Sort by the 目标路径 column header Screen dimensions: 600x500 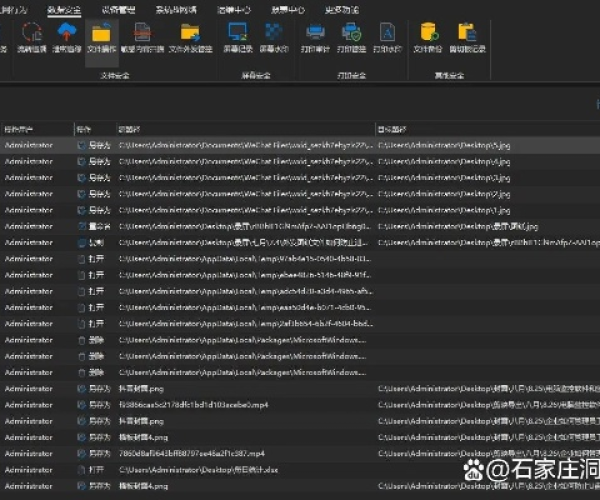[391, 130]
